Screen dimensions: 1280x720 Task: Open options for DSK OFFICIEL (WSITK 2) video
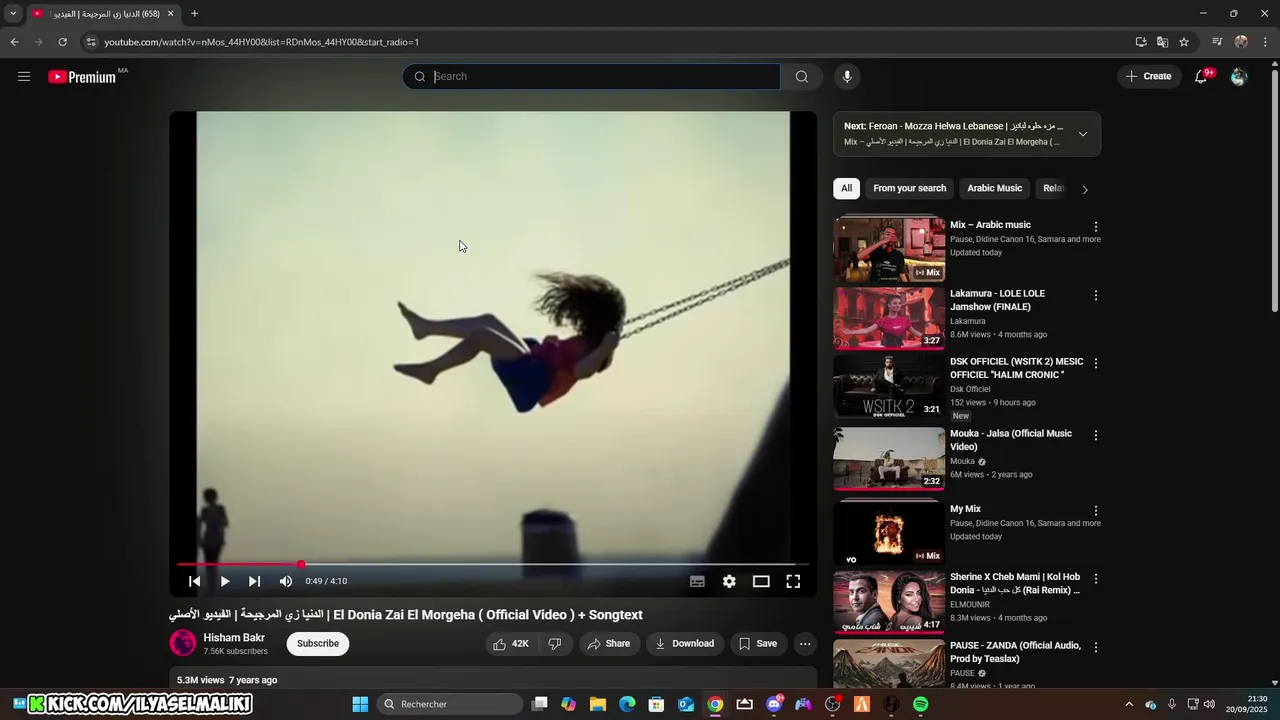pyautogui.click(x=1096, y=363)
